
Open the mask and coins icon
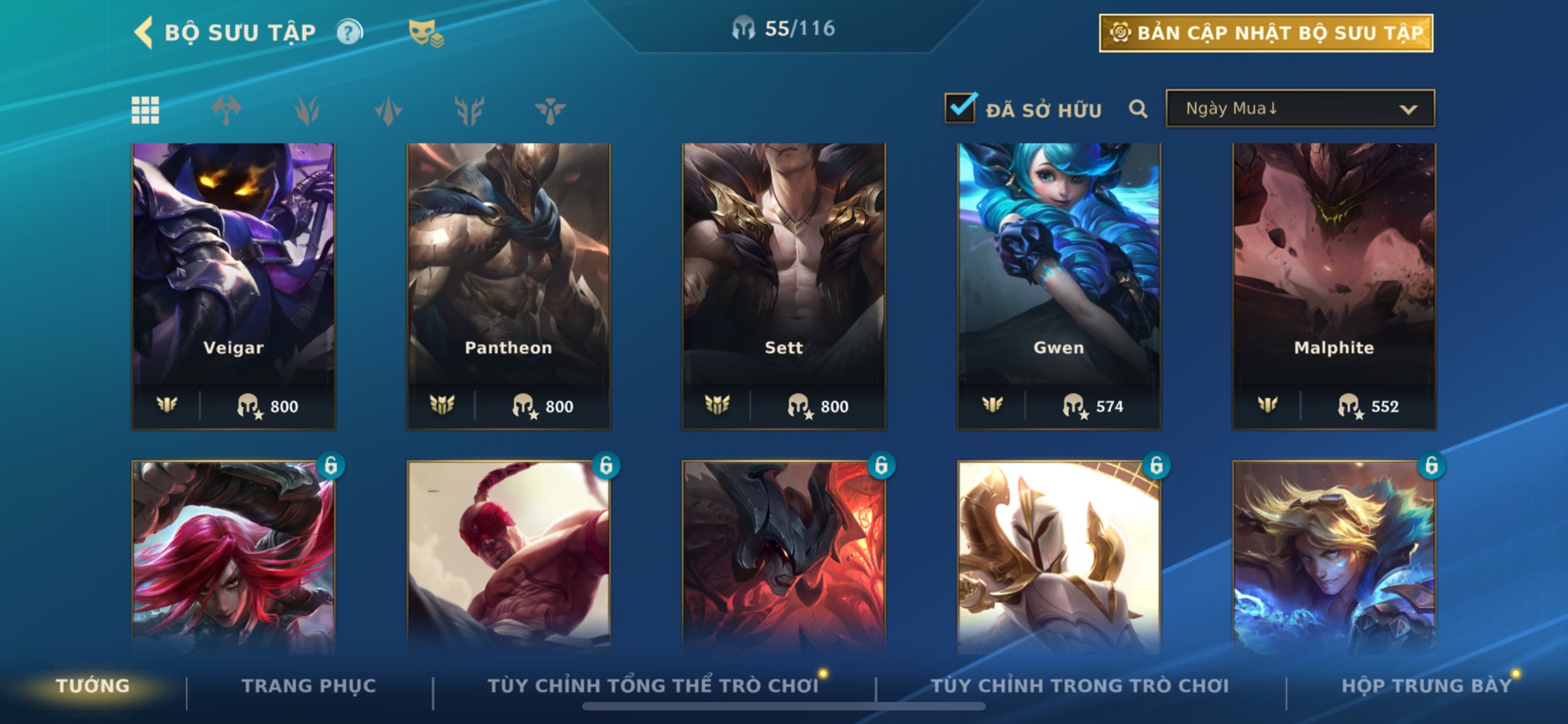click(426, 33)
